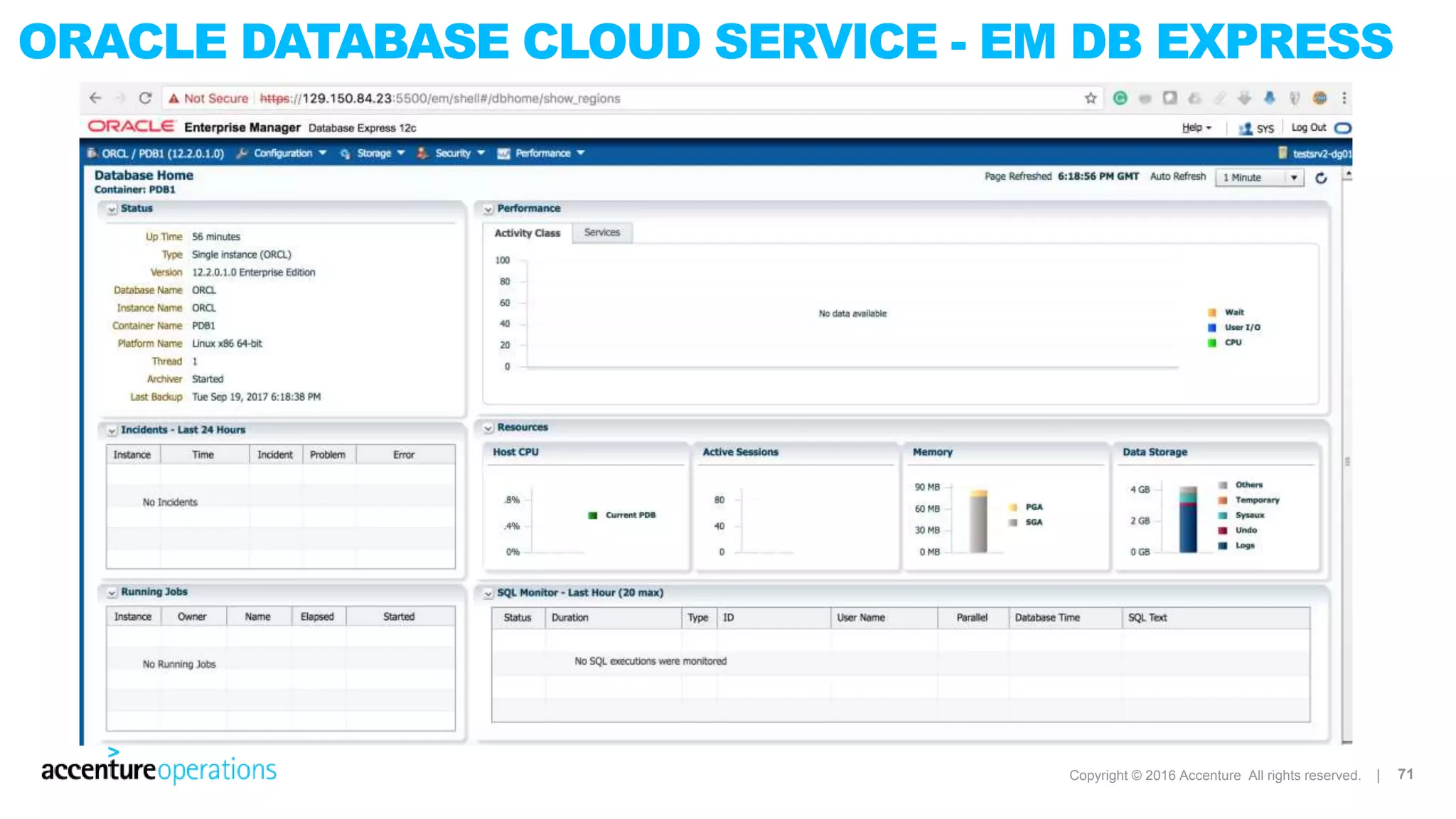Viewport: 1456px width, 819px height.
Task: Click the green CPU legend swatch
Action: pyautogui.click(x=1212, y=343)
